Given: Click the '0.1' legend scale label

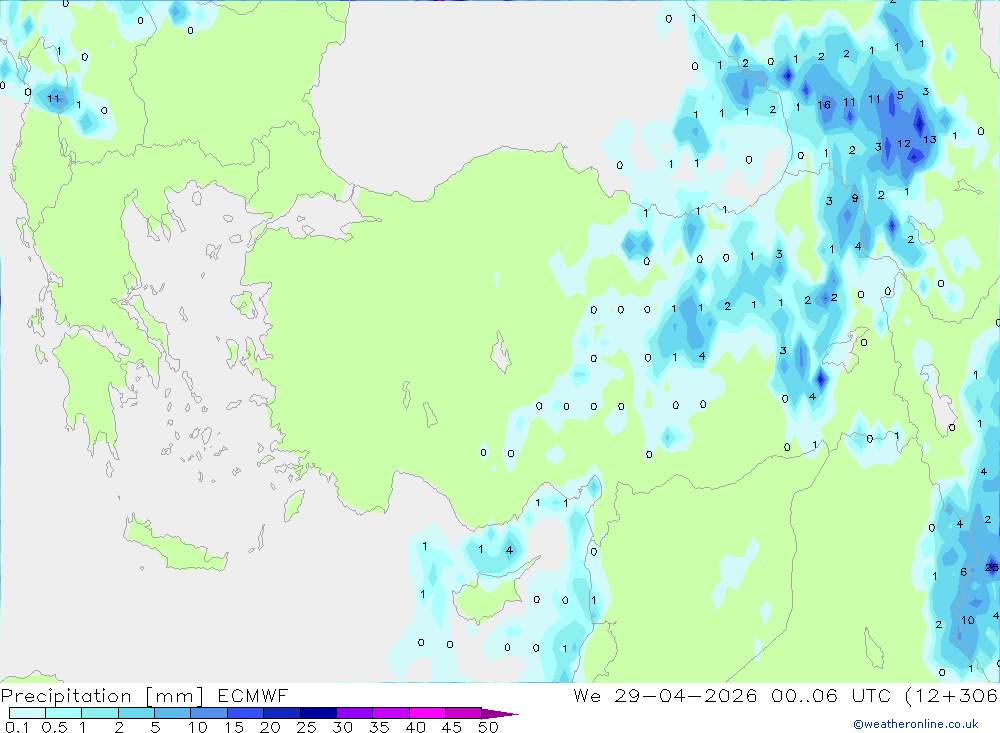Looking at the screenshot, I should coord(17,727).
